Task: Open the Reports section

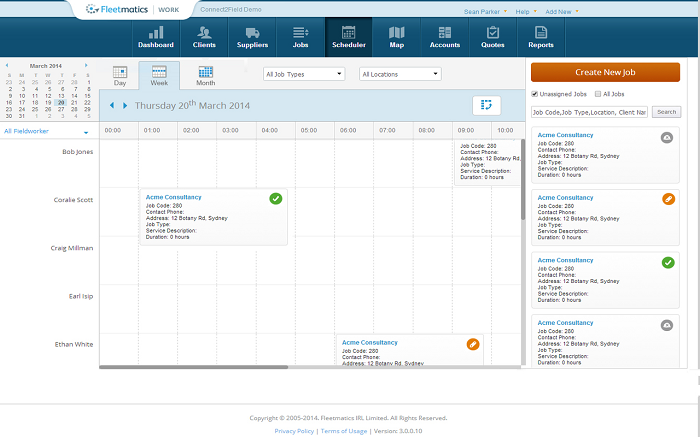Action: 541,38
